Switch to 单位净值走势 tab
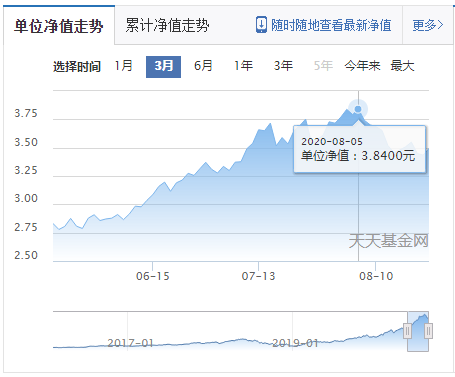Screen dimensions: 455x377 59,25
